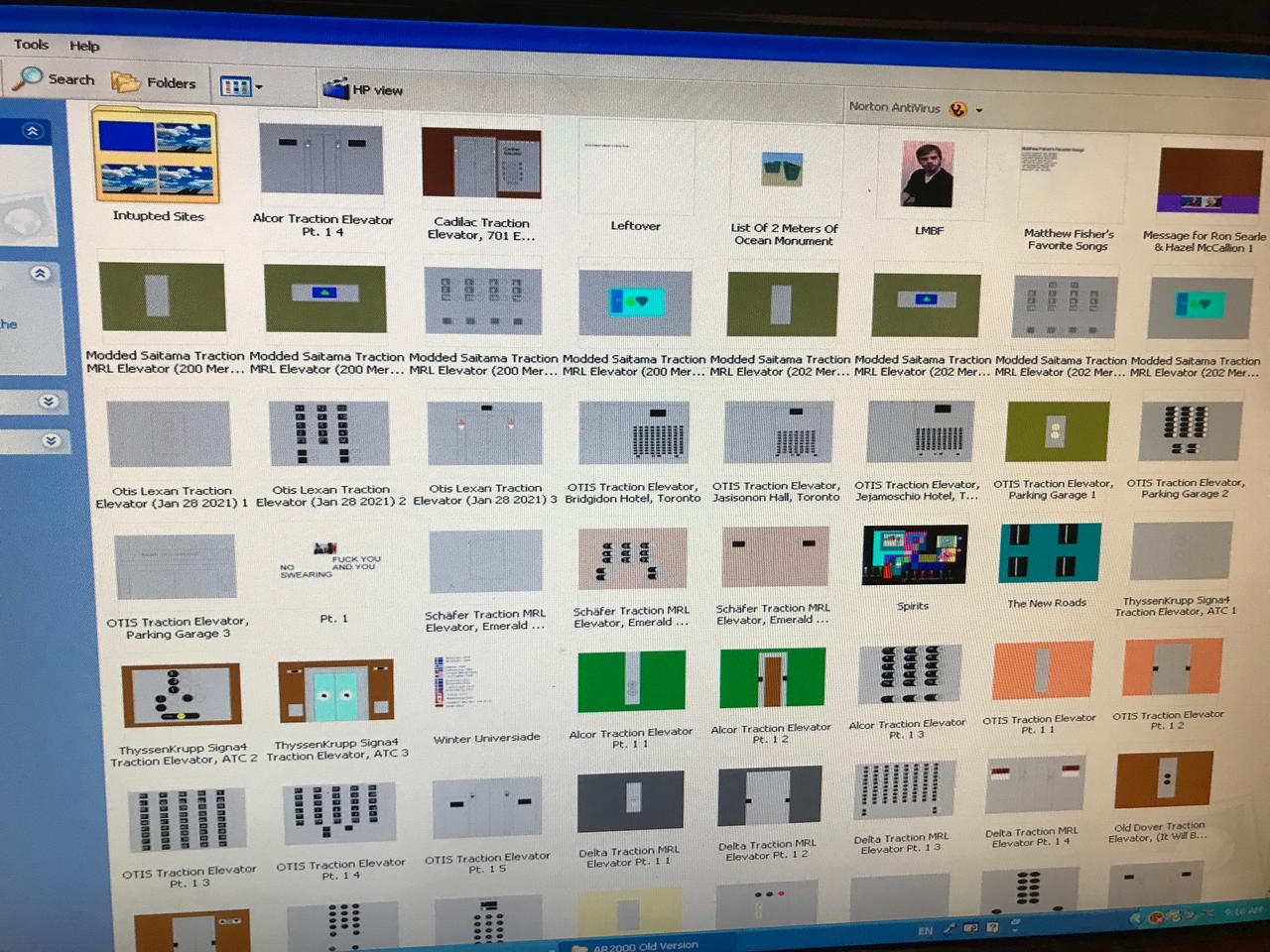Collapse the top sidebar panel
Image resolution: width=1270 pixels, height=952 pixels.
[35, 130]
